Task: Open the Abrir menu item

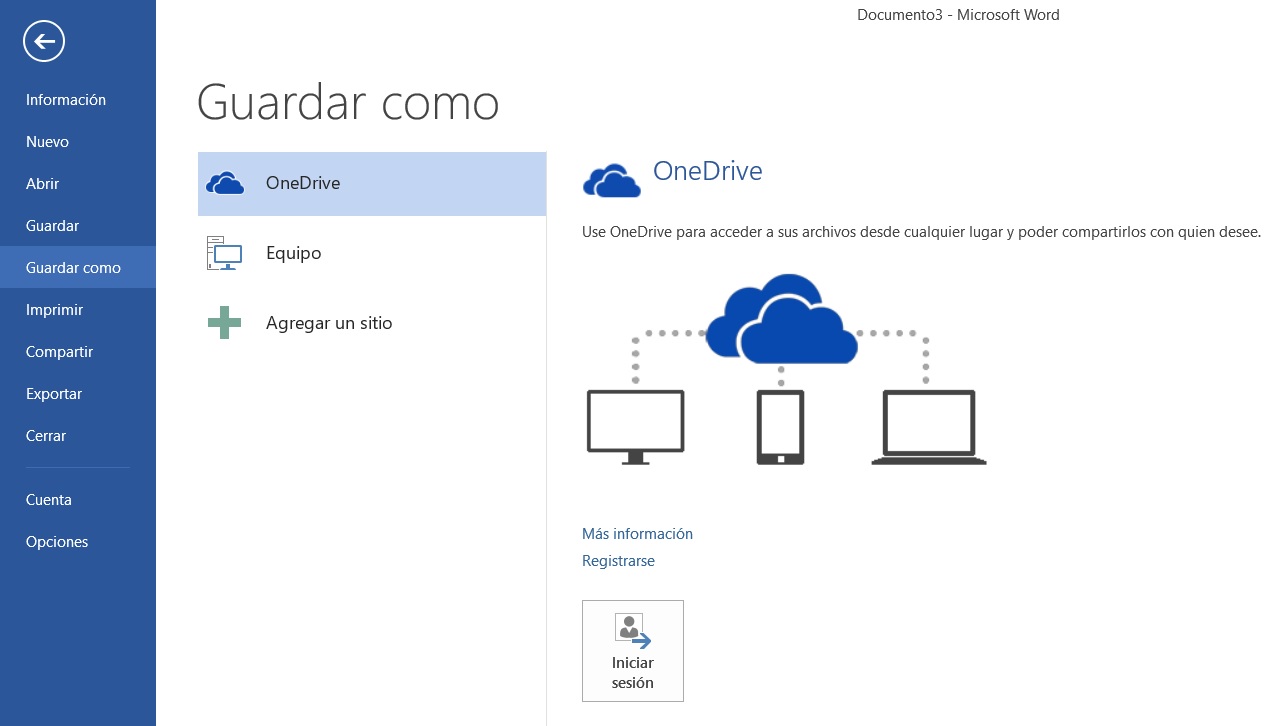Action: click(x=78, y=184)
